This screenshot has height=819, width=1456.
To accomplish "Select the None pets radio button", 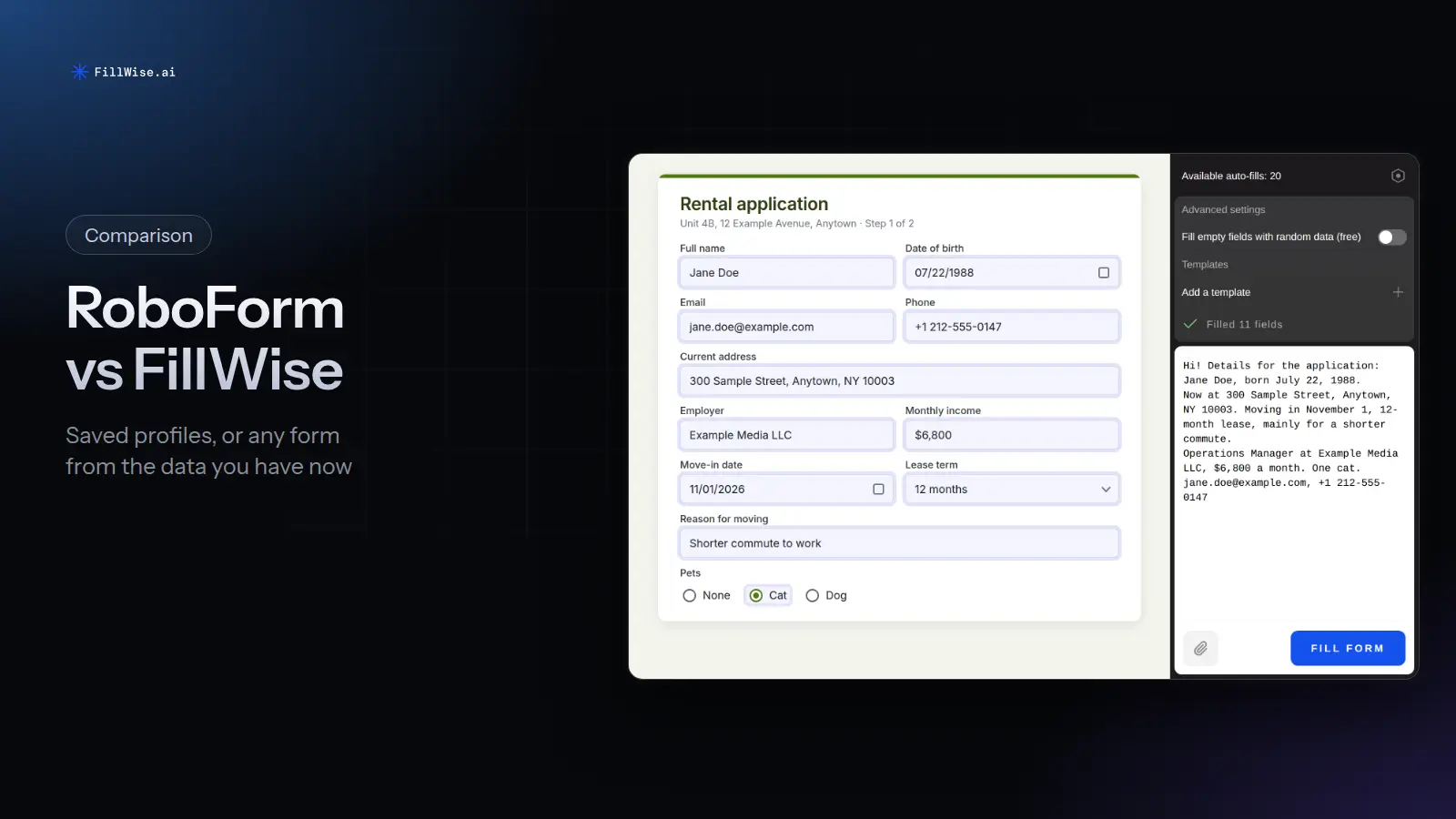I will 689,596.
